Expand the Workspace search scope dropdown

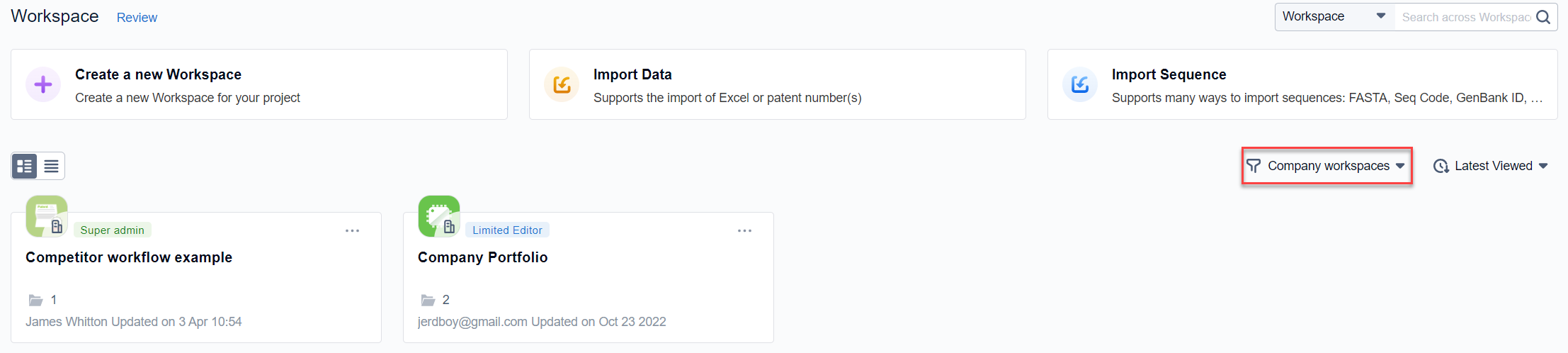click(1334, 17)
